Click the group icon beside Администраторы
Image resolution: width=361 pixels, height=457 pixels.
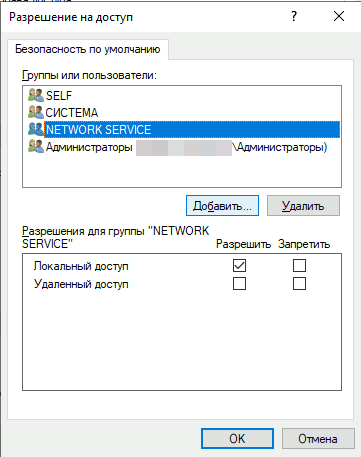point(36,147)
